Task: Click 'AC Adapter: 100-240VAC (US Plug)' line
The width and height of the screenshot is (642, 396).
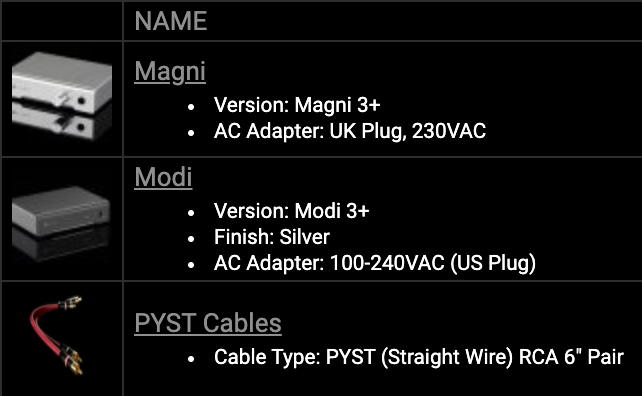Action: point(375,263)
